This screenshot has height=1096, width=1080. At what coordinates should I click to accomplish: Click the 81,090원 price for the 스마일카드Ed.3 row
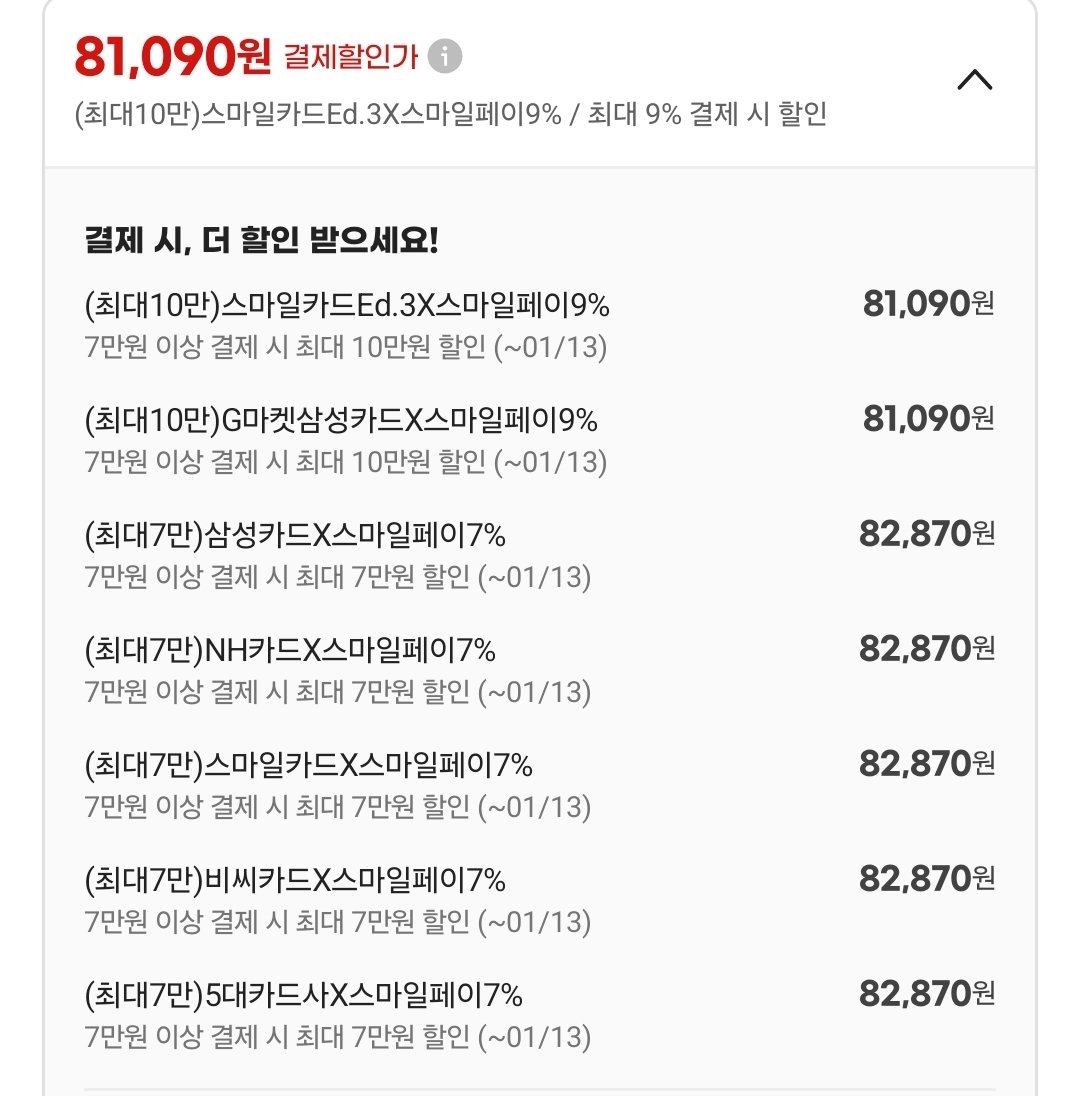pos(928,303)
